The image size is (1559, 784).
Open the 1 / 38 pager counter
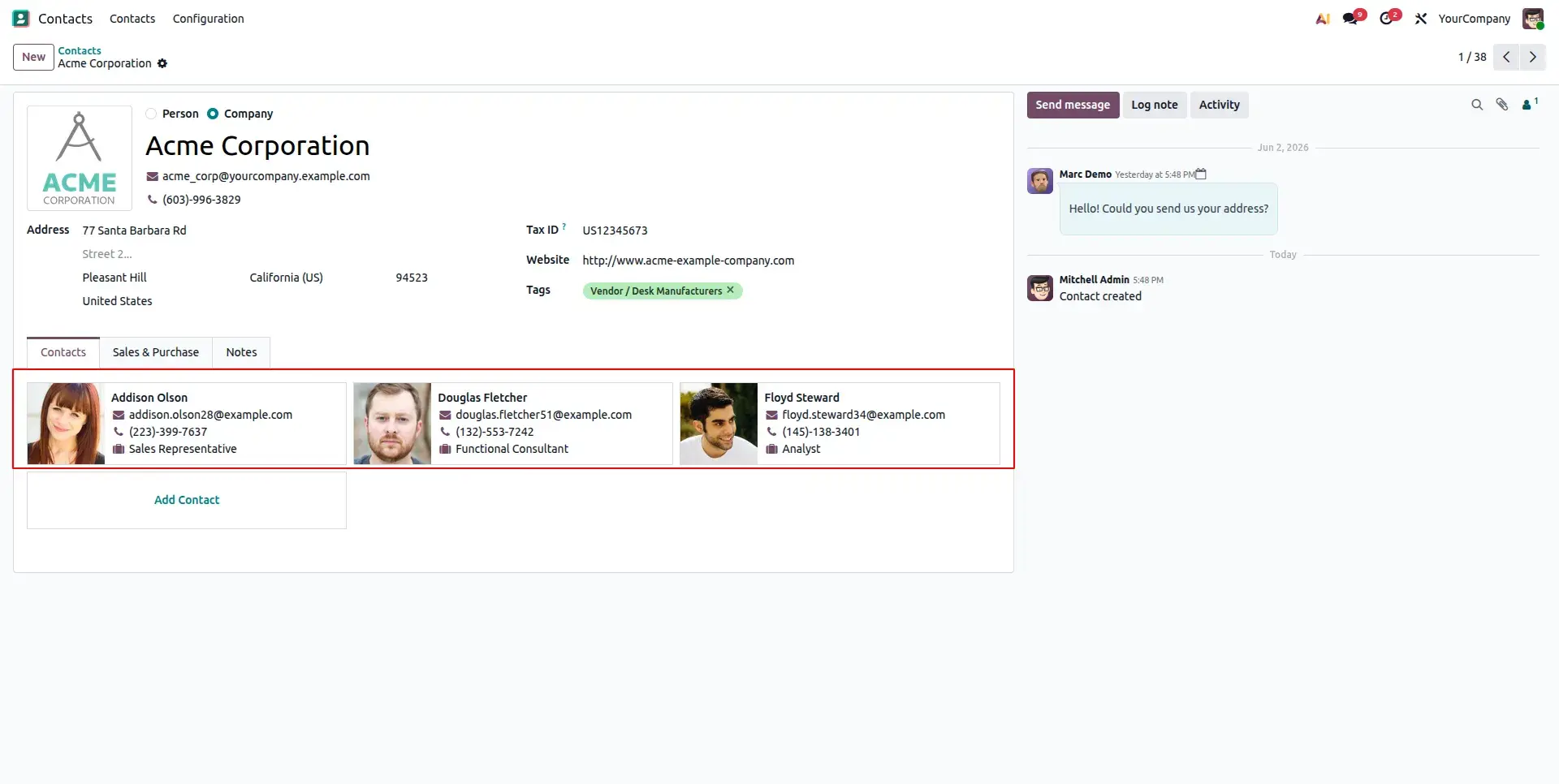[x=1472, y=57]
